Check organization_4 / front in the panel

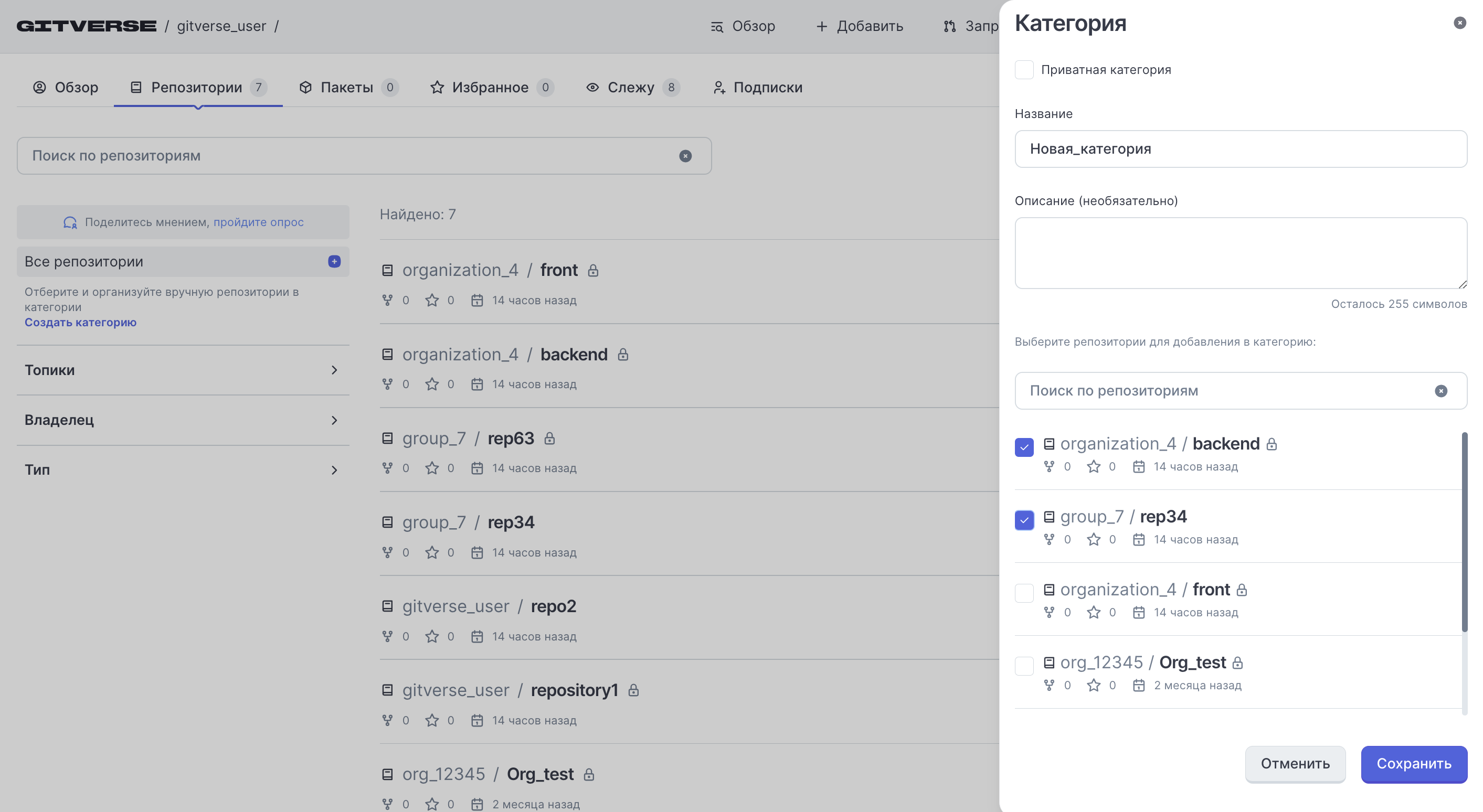pyautogui.click(x=1024, y=593)
